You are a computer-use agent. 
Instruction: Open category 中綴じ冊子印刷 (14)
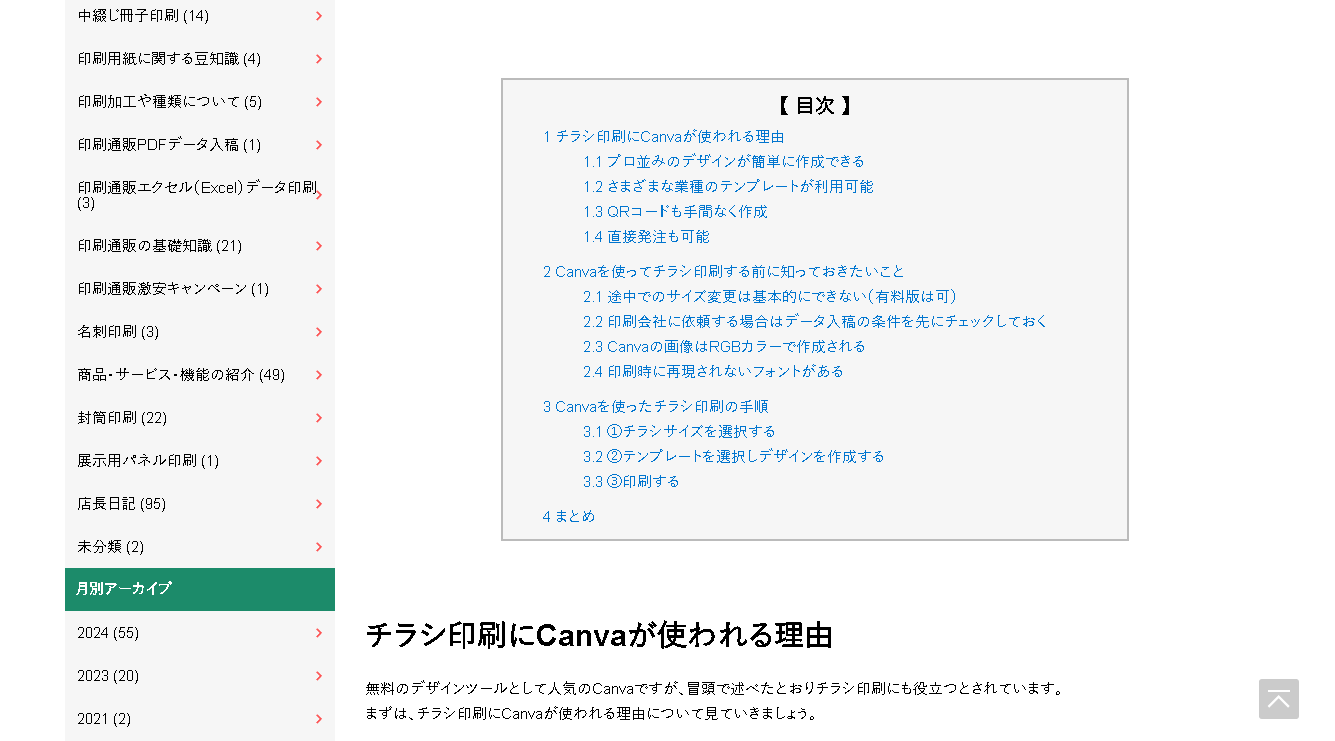click(200, 16)
